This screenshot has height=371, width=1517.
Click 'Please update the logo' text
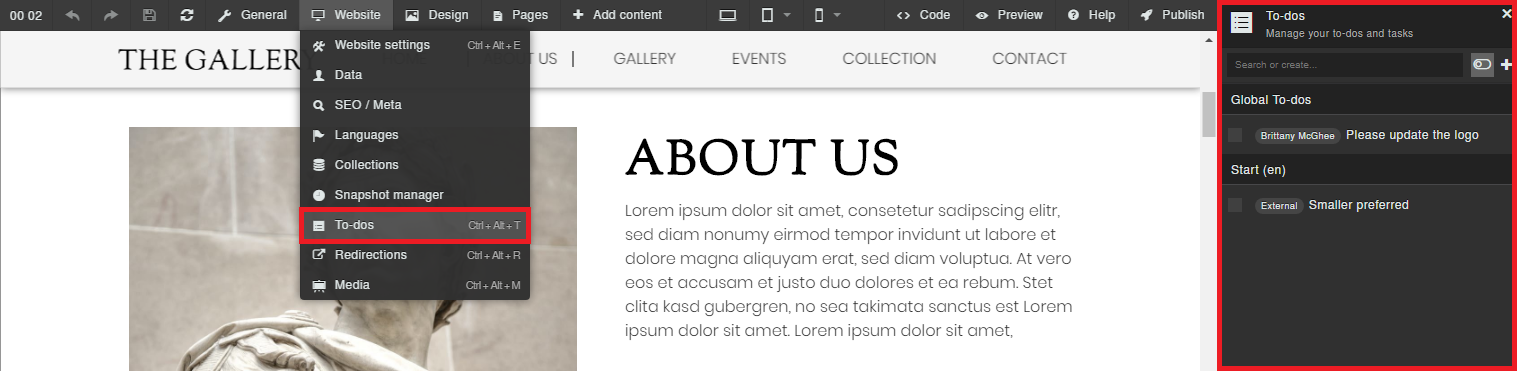[x=1412, y=135]
